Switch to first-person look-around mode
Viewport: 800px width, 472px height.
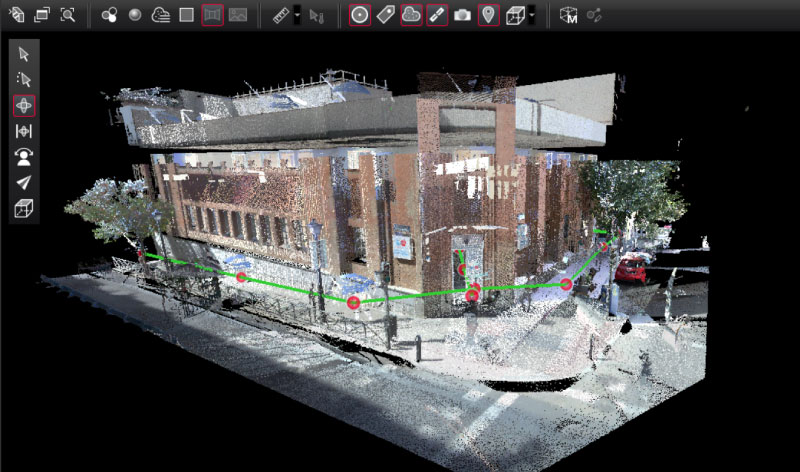(x=24, y=157)
